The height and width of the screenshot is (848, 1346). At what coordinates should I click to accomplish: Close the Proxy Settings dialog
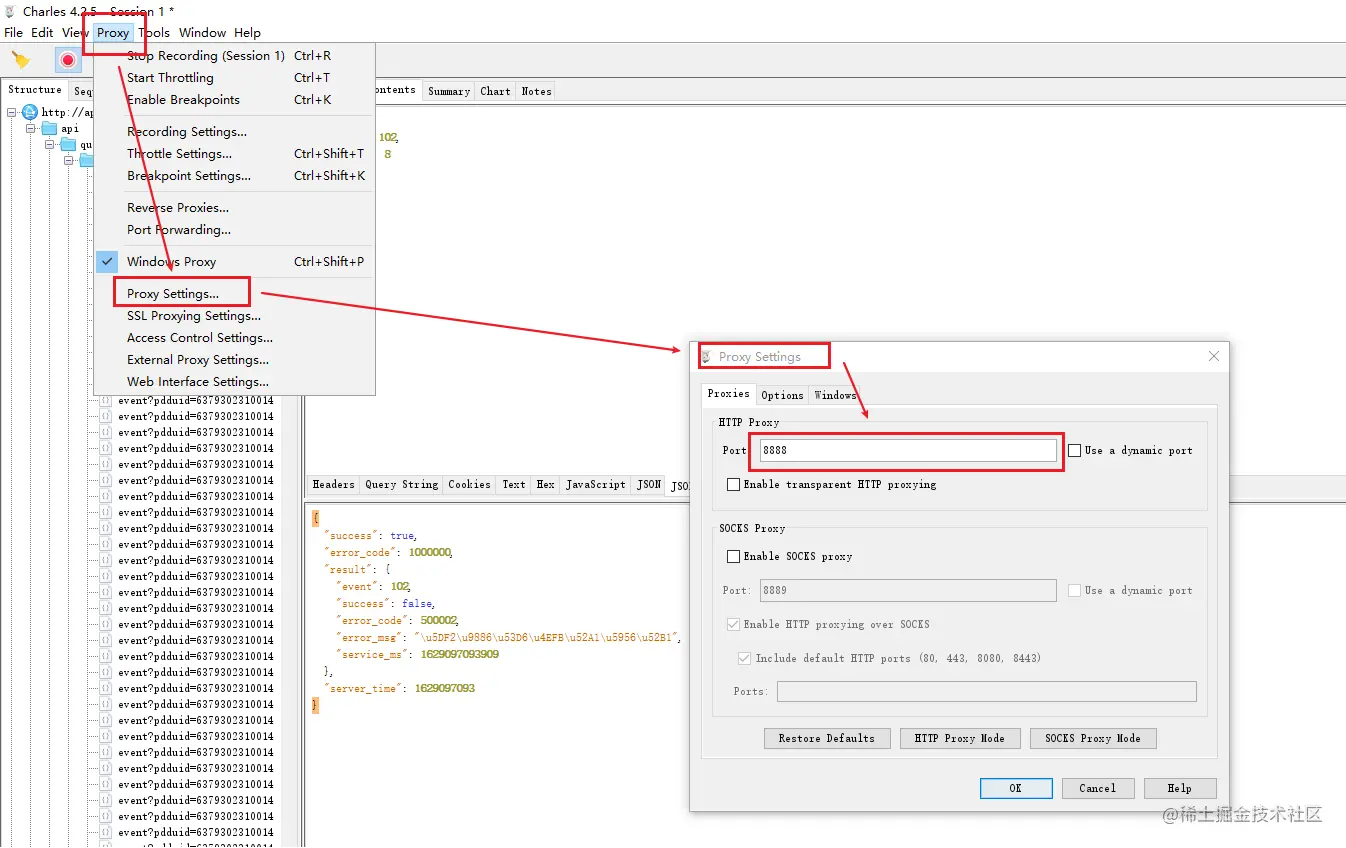[1214, 356]
